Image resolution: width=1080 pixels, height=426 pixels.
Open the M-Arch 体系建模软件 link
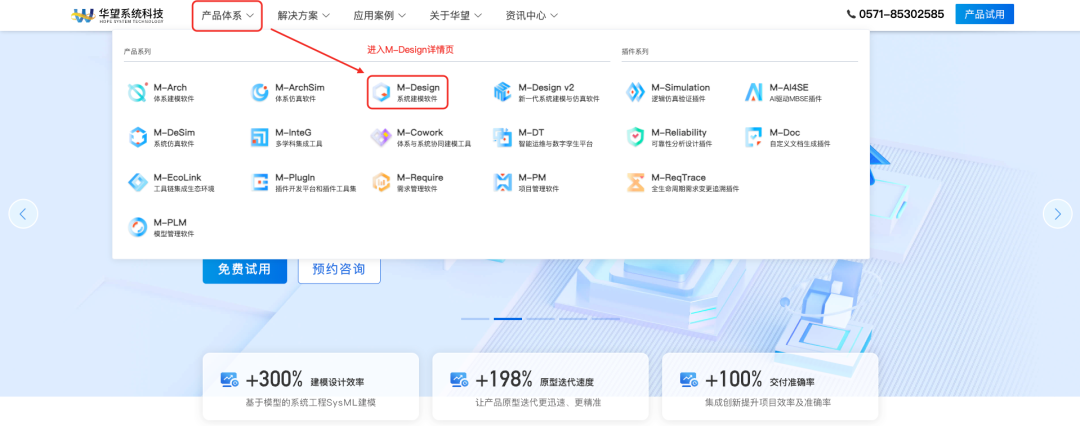click(160, 92)
